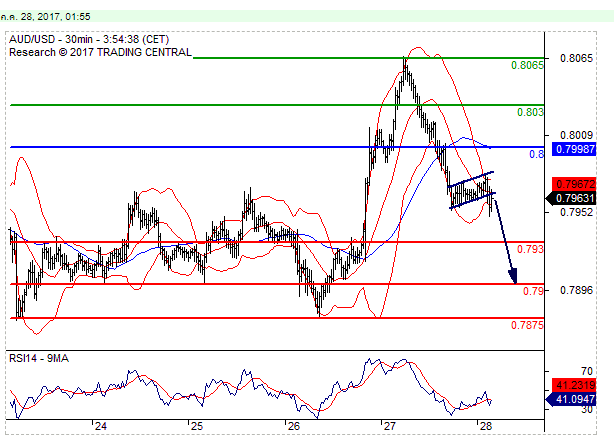
Task: Click the RSI14 - 9MA indicator label
Action: (x=39, y=358)
